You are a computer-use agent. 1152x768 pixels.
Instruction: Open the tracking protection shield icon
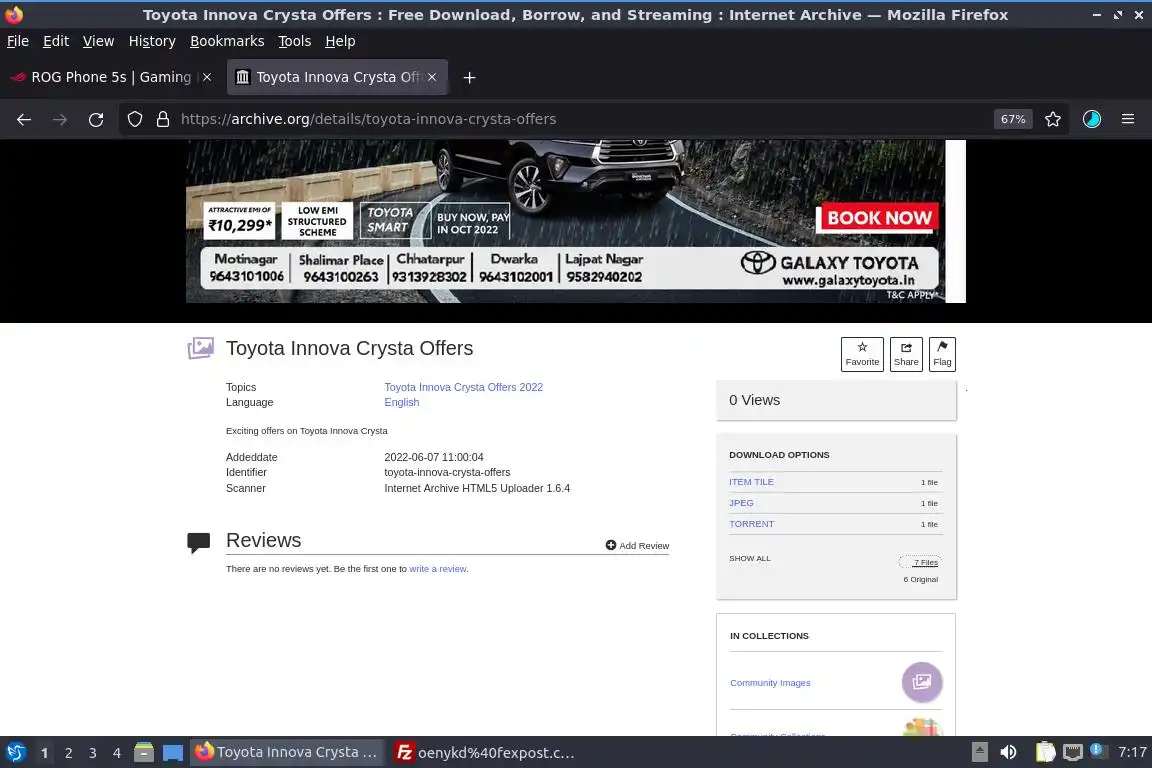(x=134, y=119)
